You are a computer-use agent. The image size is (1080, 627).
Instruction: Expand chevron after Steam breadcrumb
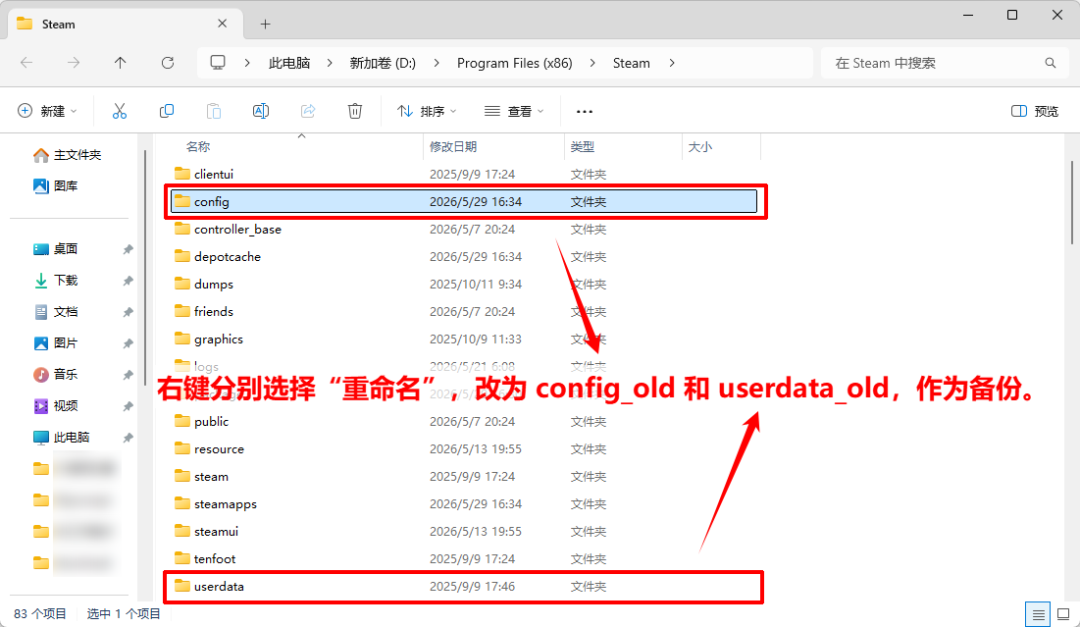[x=672, y=63]
